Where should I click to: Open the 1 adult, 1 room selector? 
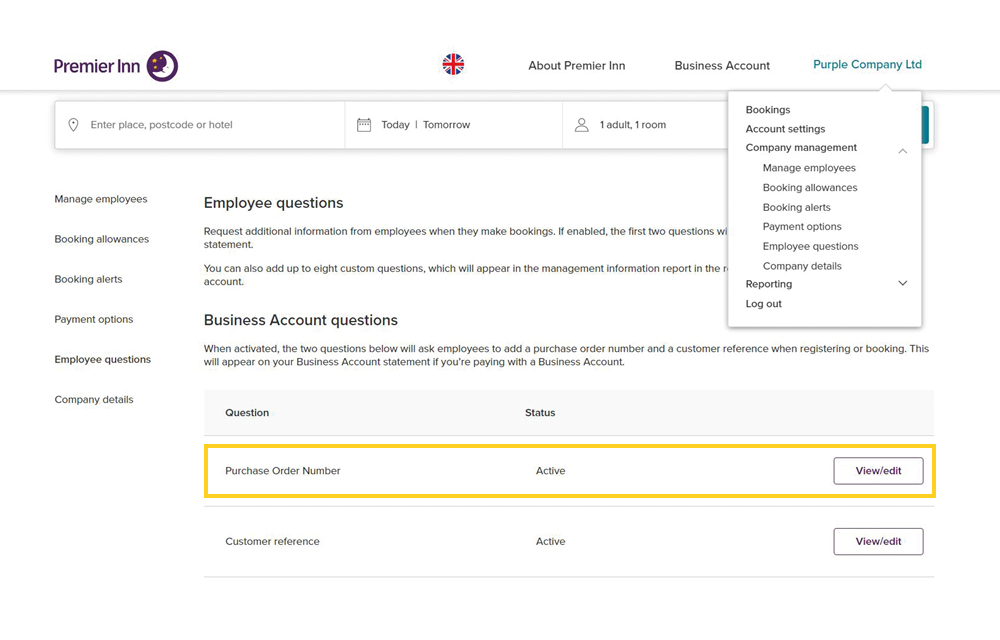pyautogui.click(x=633, y=125)
